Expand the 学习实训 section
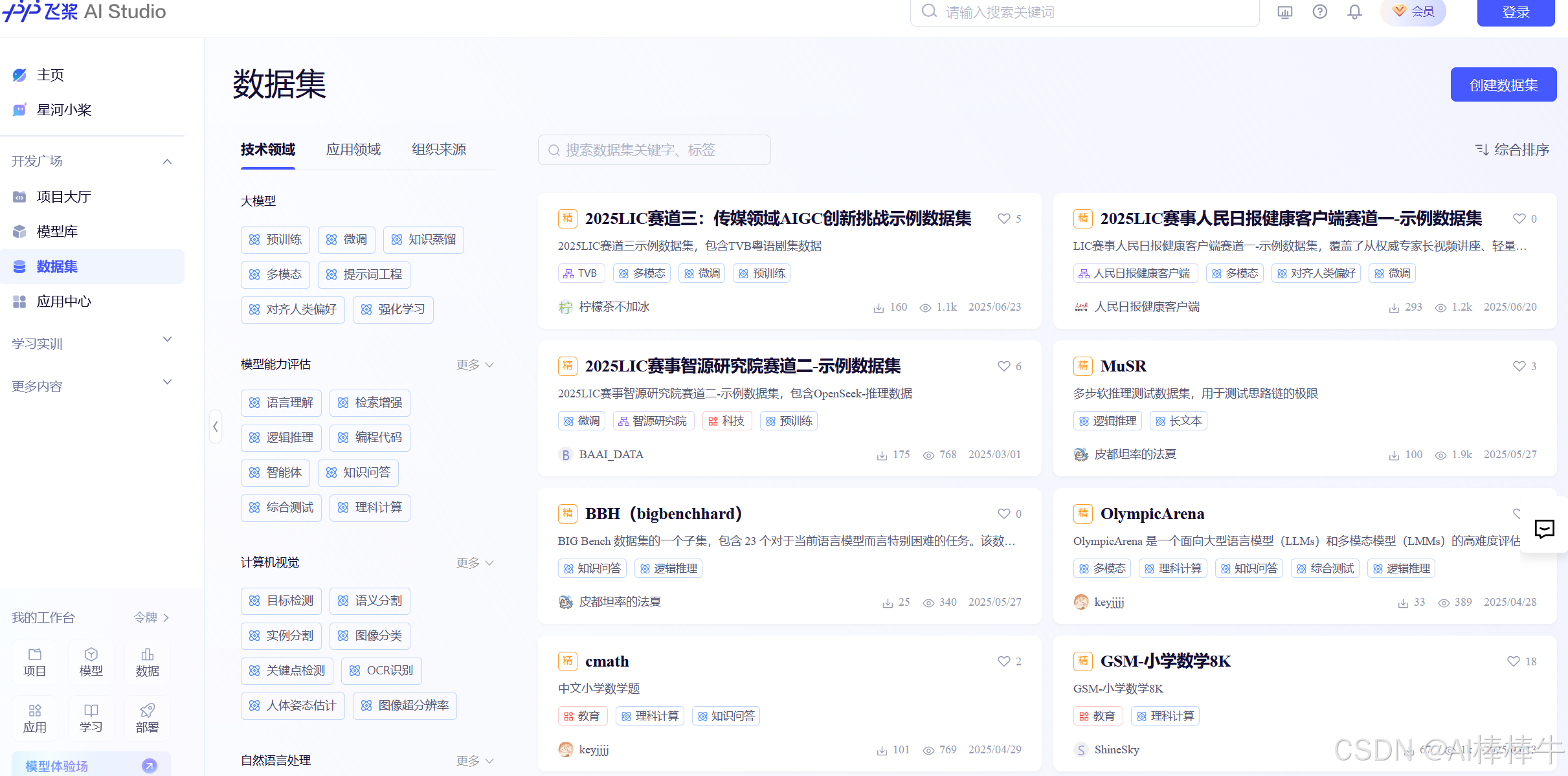 point(167,338)
